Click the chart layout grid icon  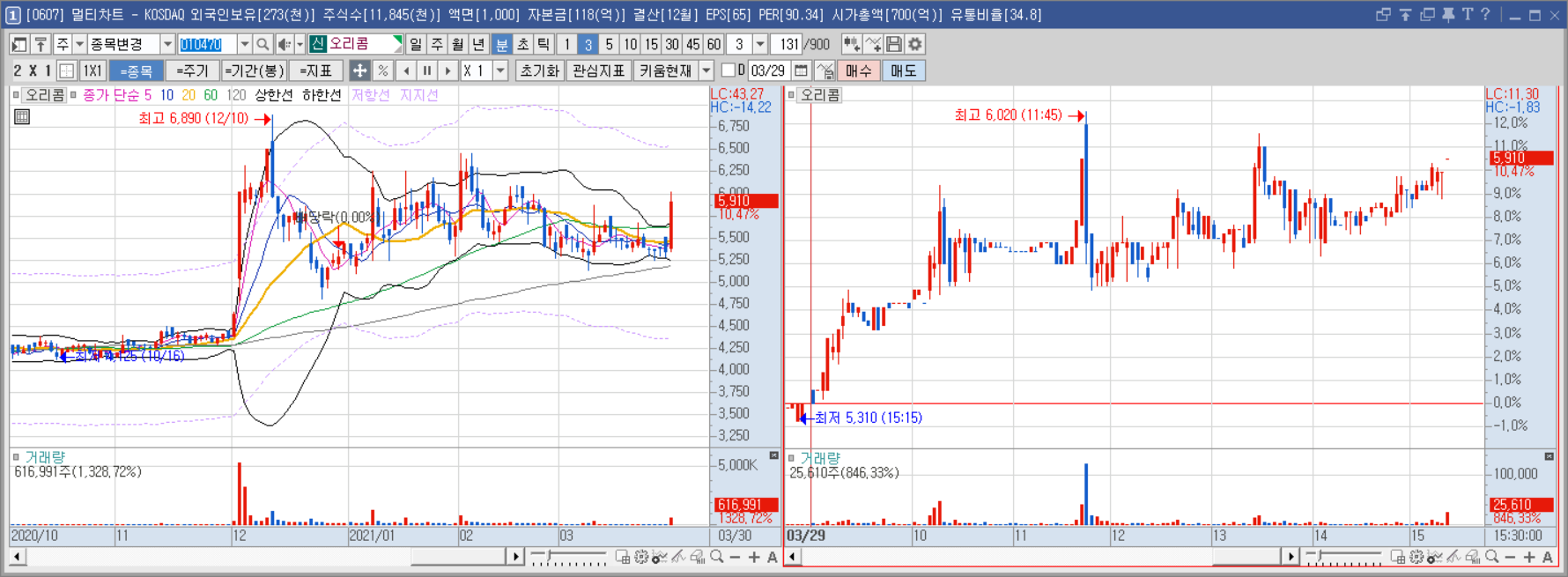coord(66,70)
